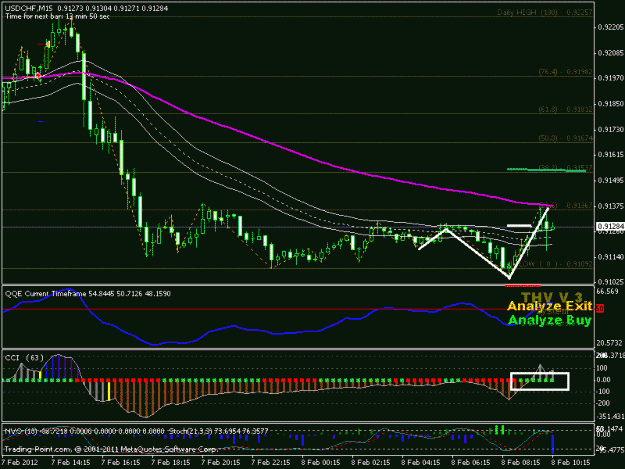Click the yellow CCI histogram bar below zero
The image size is (625, 469).
pos(109,391)
